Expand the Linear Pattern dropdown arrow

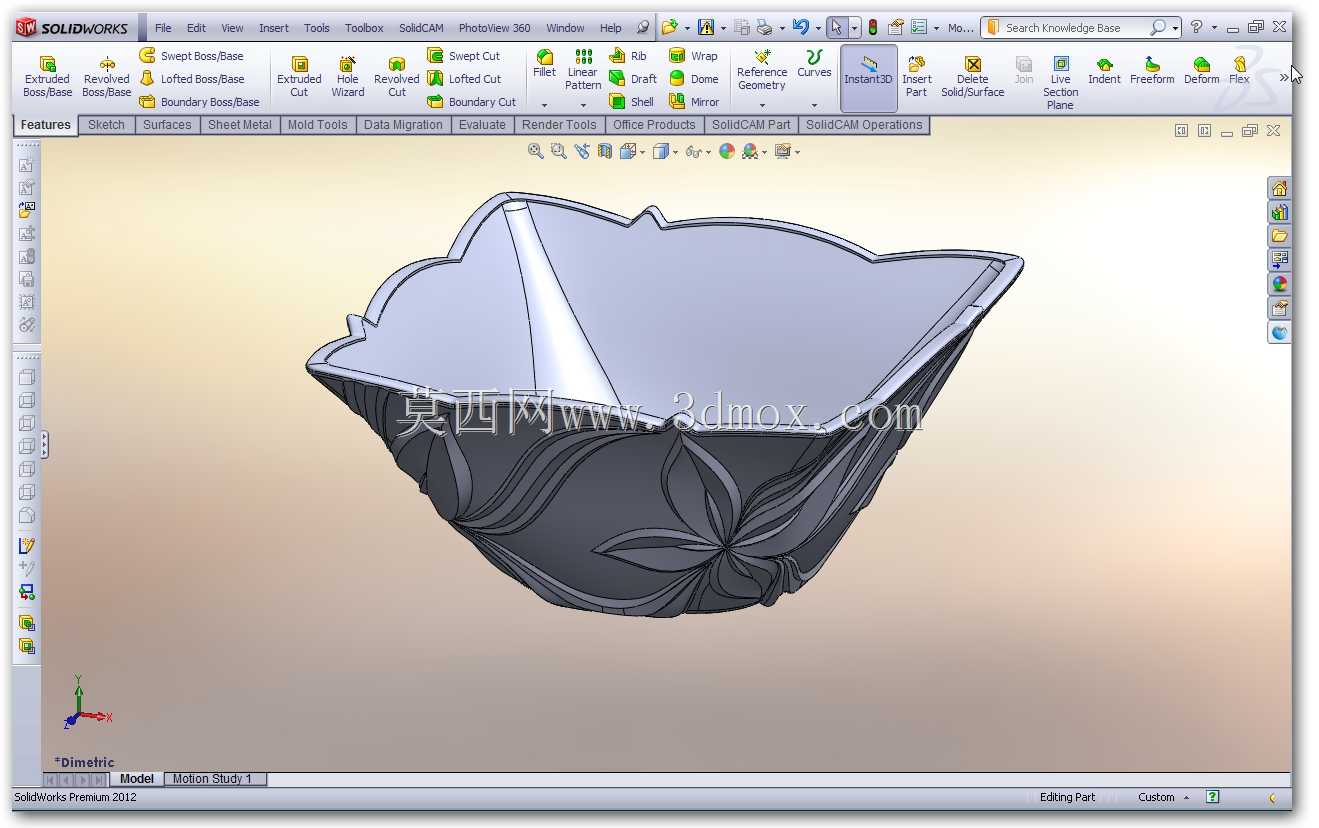(583, 105)
